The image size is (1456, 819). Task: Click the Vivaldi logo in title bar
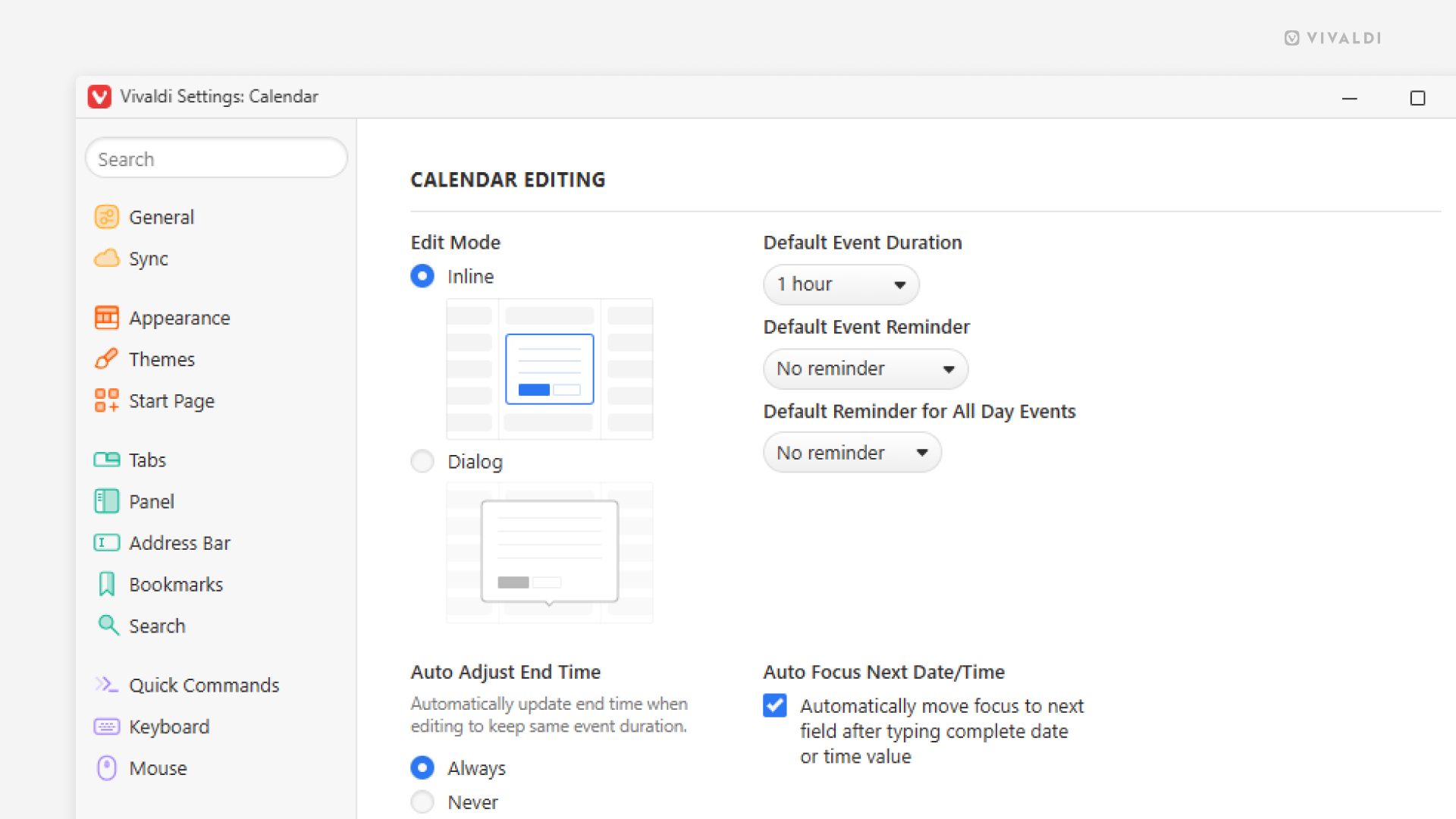tap(99, 96)
